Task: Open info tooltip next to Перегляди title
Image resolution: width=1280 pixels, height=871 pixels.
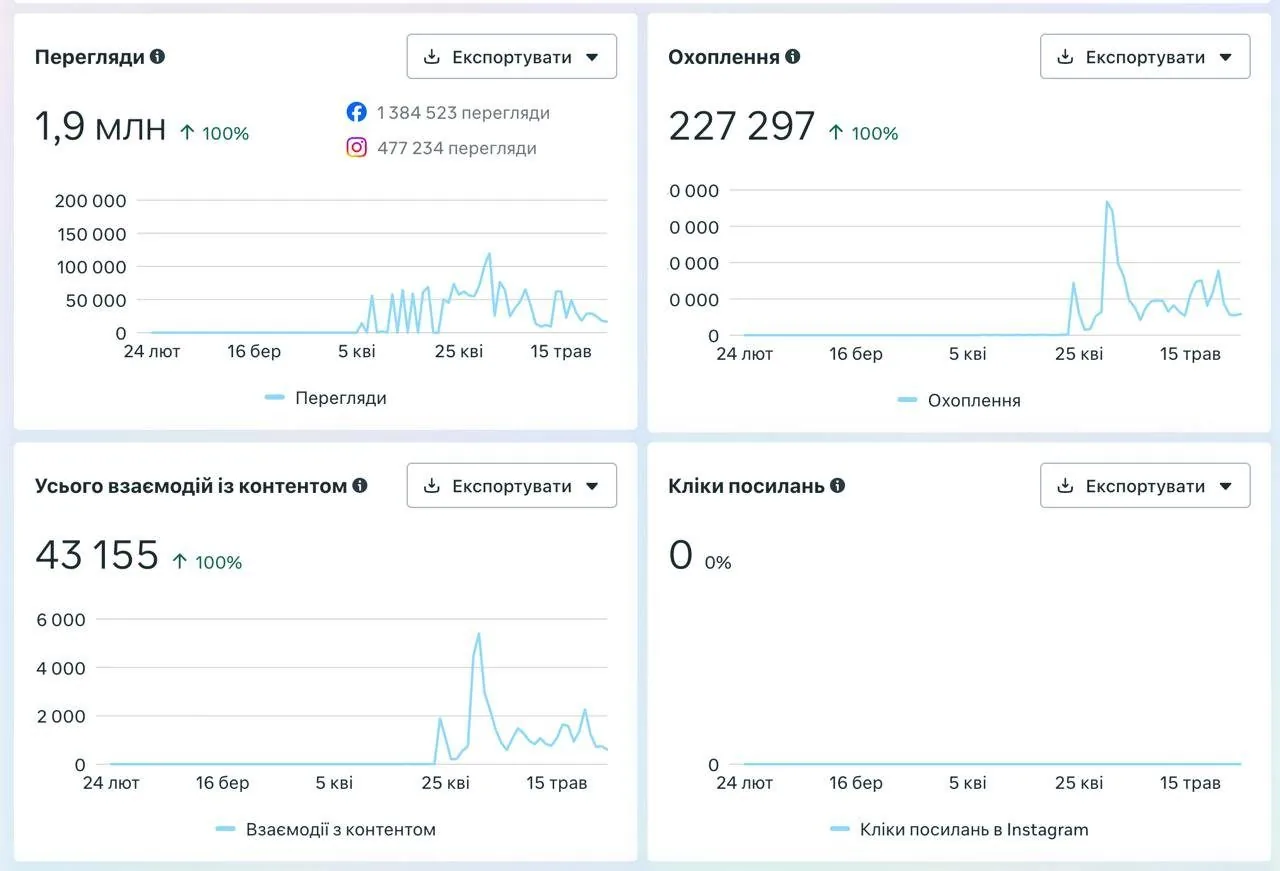Action: [157, 57]
